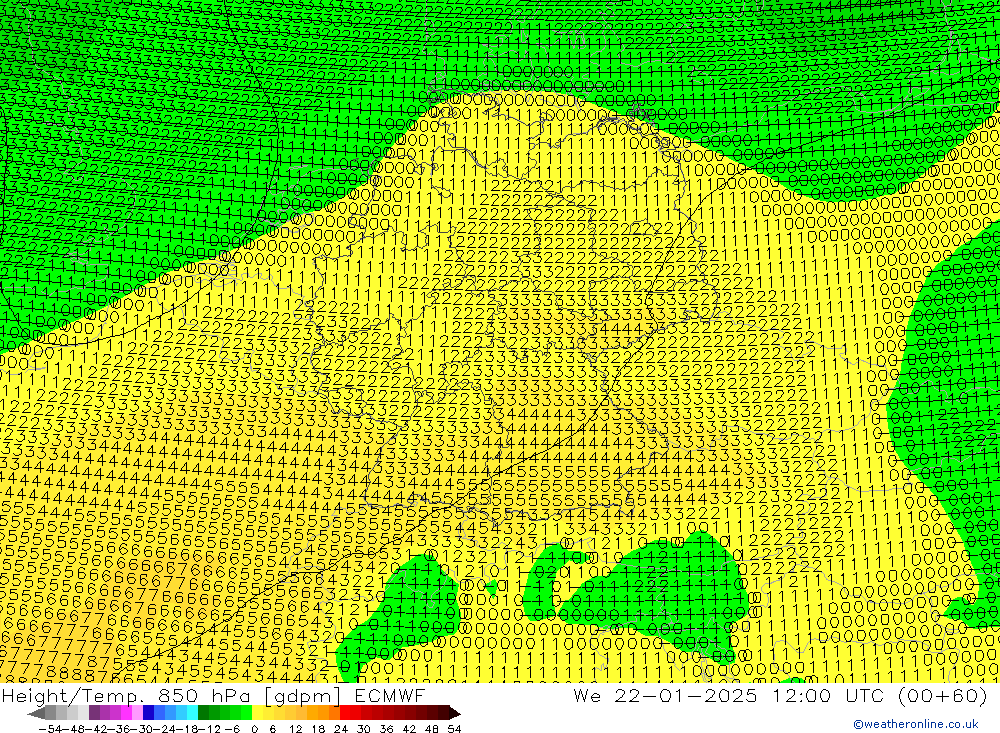Click the '30' legend label

(364, 729)
